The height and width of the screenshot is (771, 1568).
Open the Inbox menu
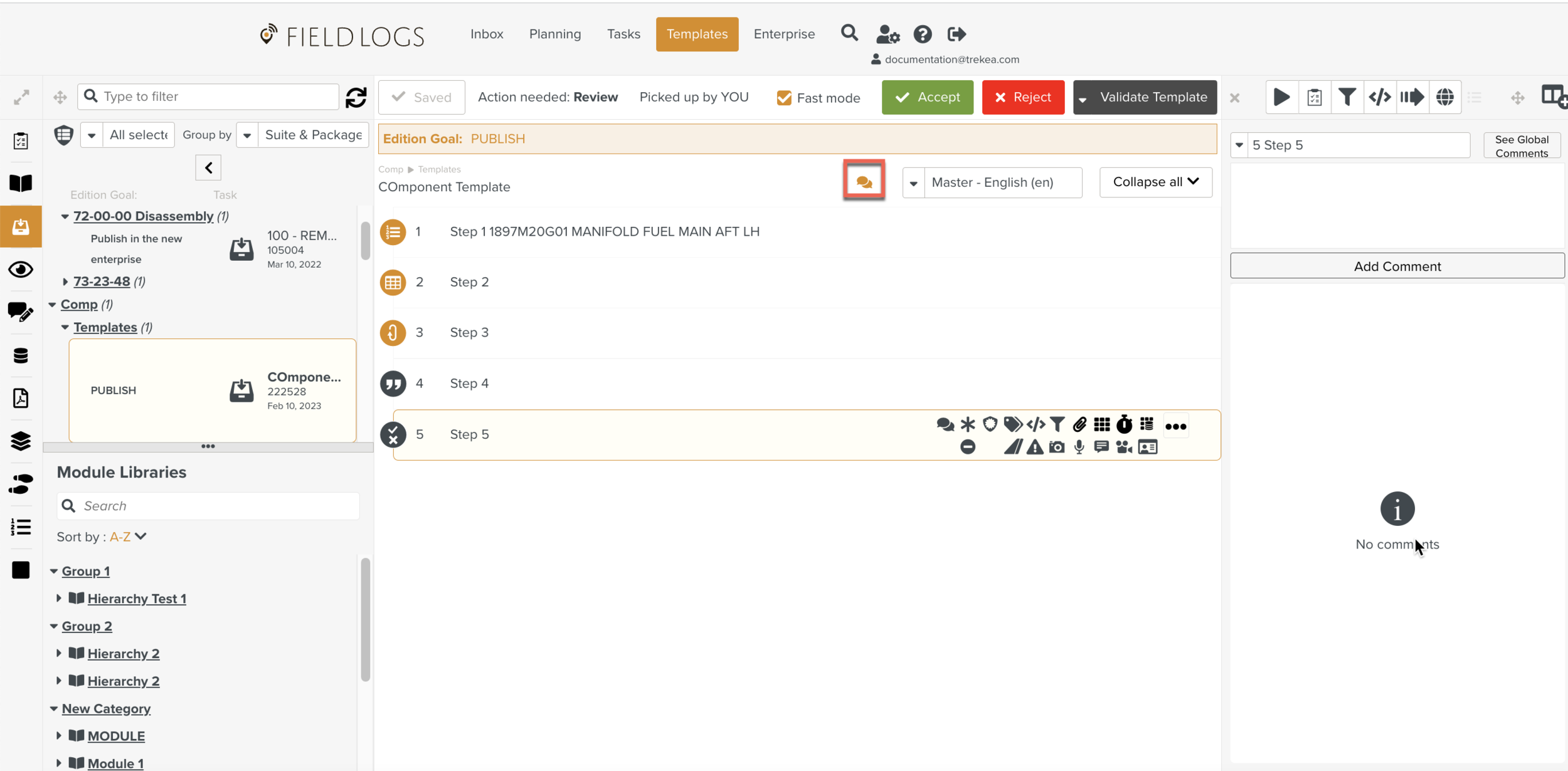pos(487,34)
